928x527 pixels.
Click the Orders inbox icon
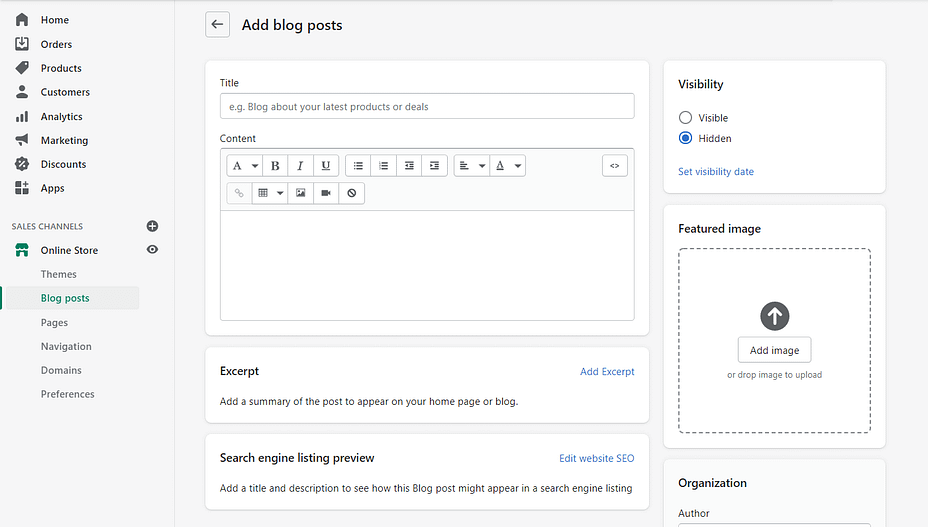coord(22,44)
